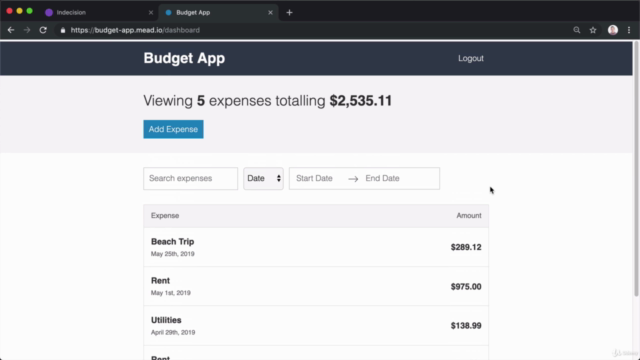Viewport: 640px width, 360px height.
Task: Click the $289.12 amount
Action: pos(466,247)
